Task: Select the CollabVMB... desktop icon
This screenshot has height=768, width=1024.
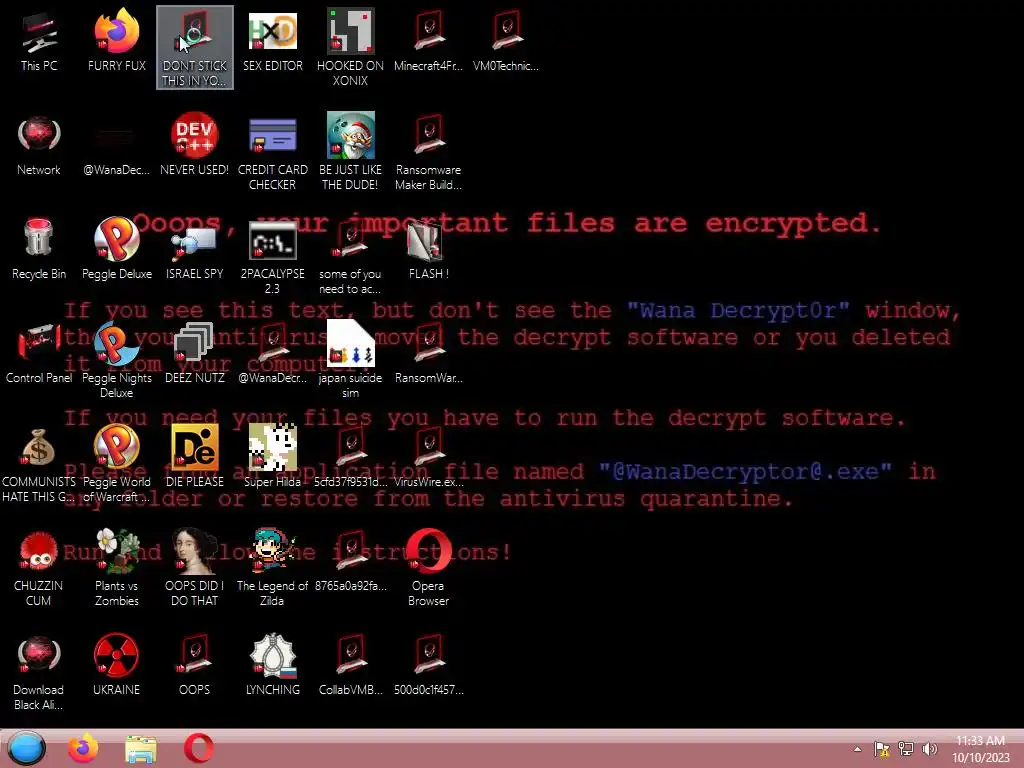Action: click(x=350, y=665)
